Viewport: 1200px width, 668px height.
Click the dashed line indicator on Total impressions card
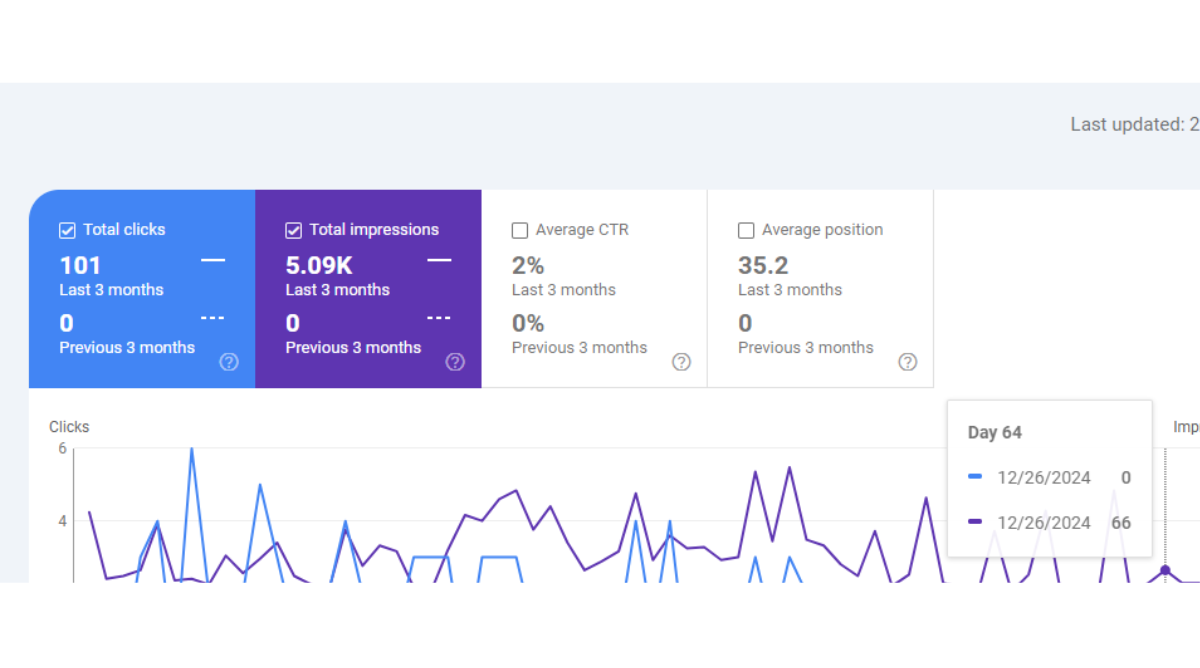(439, 318)
